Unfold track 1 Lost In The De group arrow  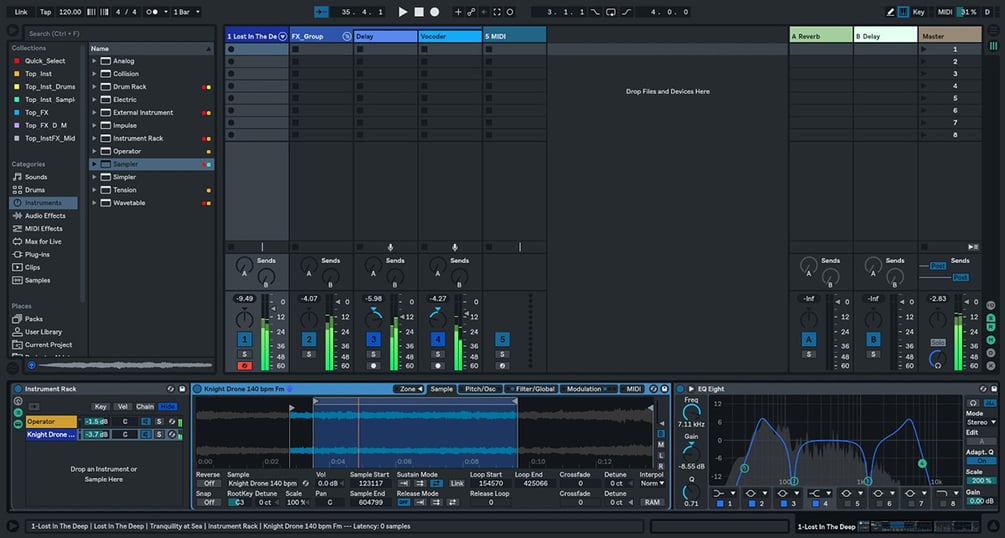283,37
